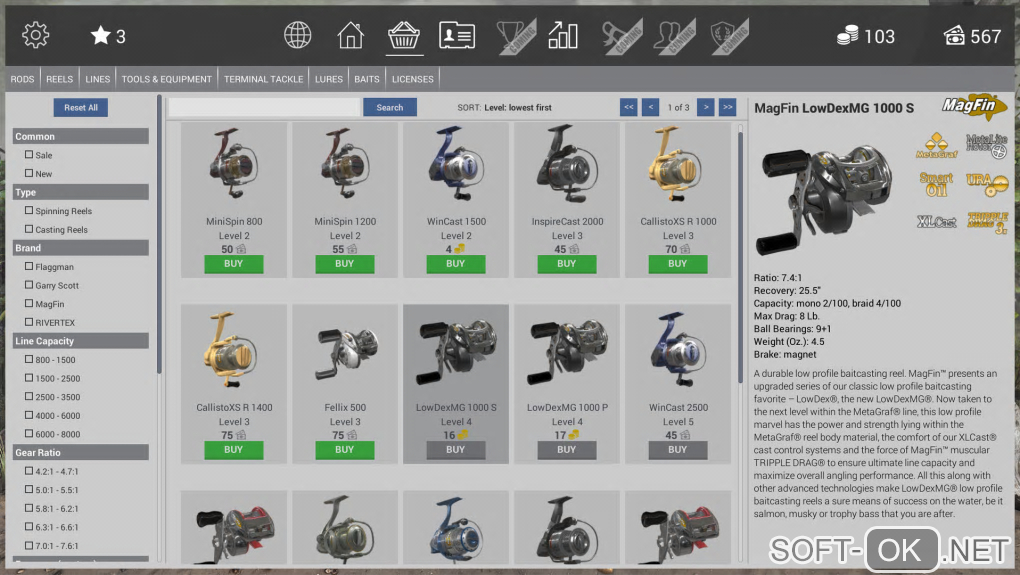Viewport: 1020px width, 575px height.
Task: Click the MetaGraf technology icon
Action: point(937,146)
